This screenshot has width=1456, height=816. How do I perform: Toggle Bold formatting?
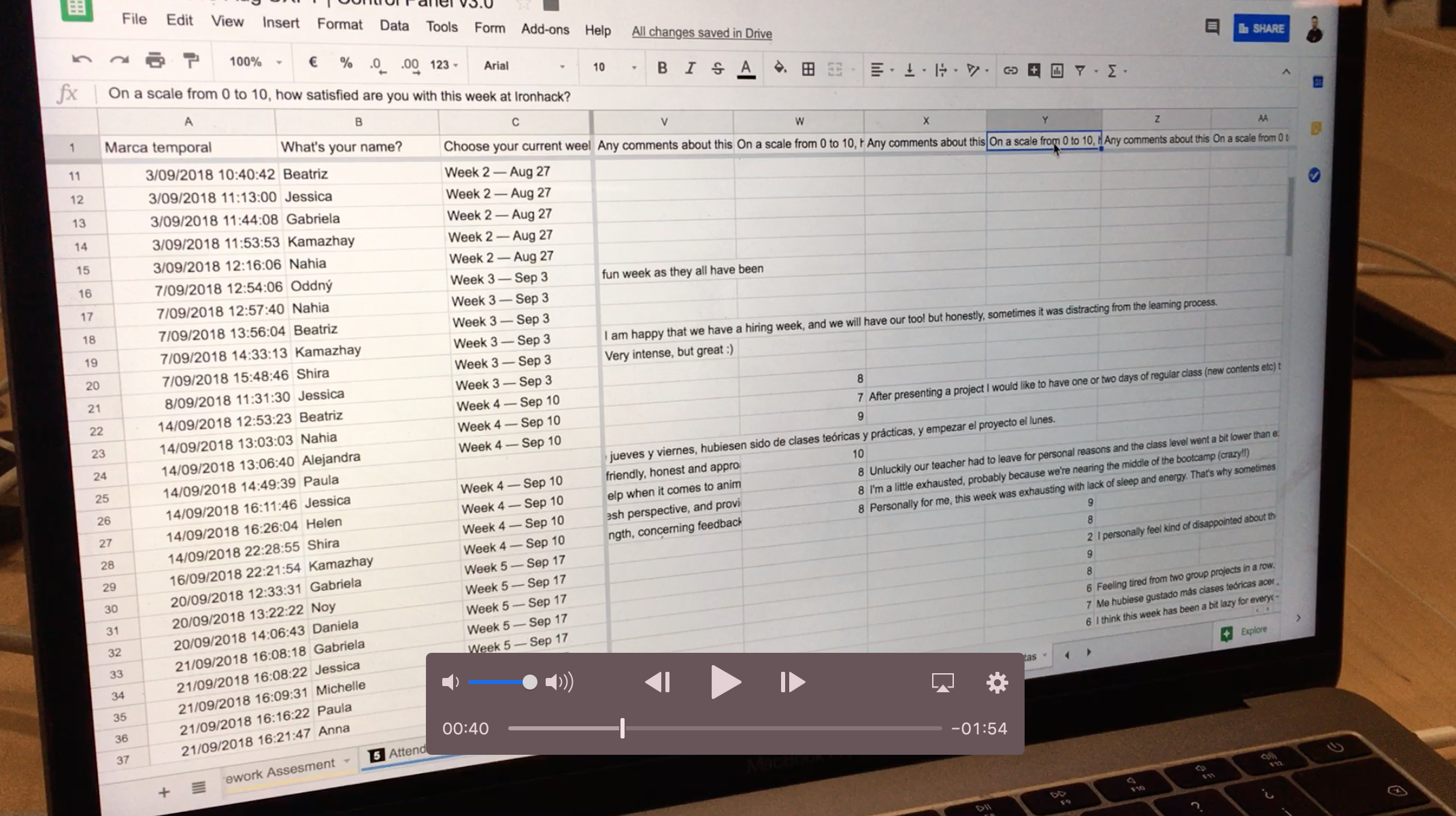662,68
